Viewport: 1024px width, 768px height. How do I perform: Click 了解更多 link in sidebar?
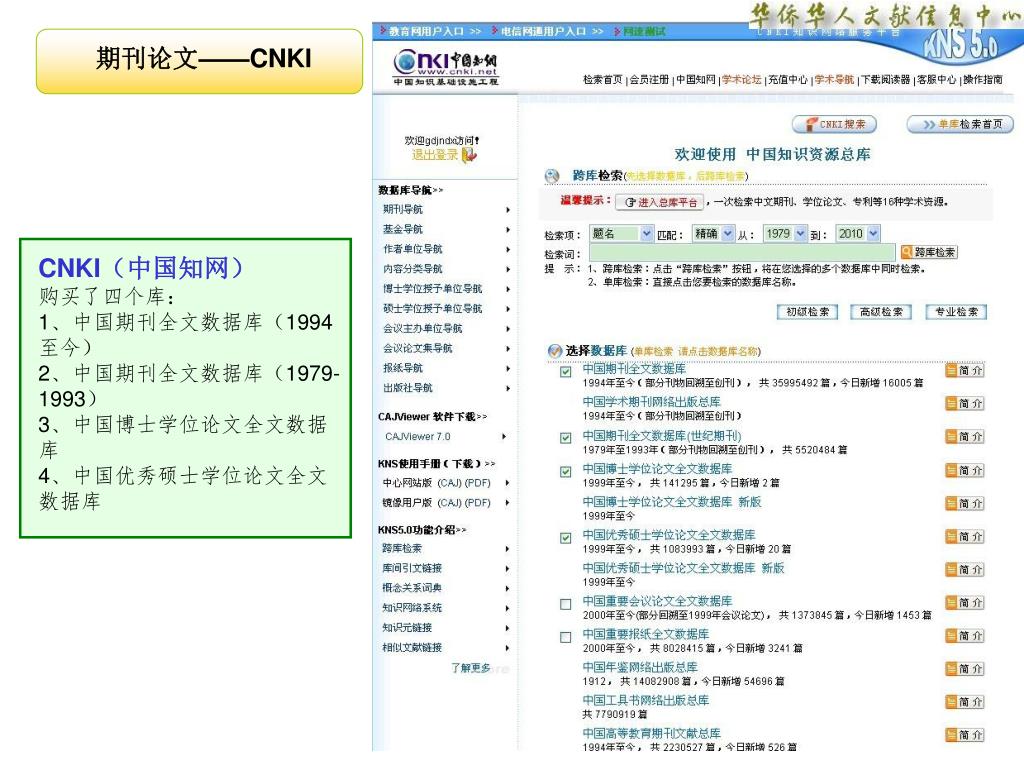point(470,668)
